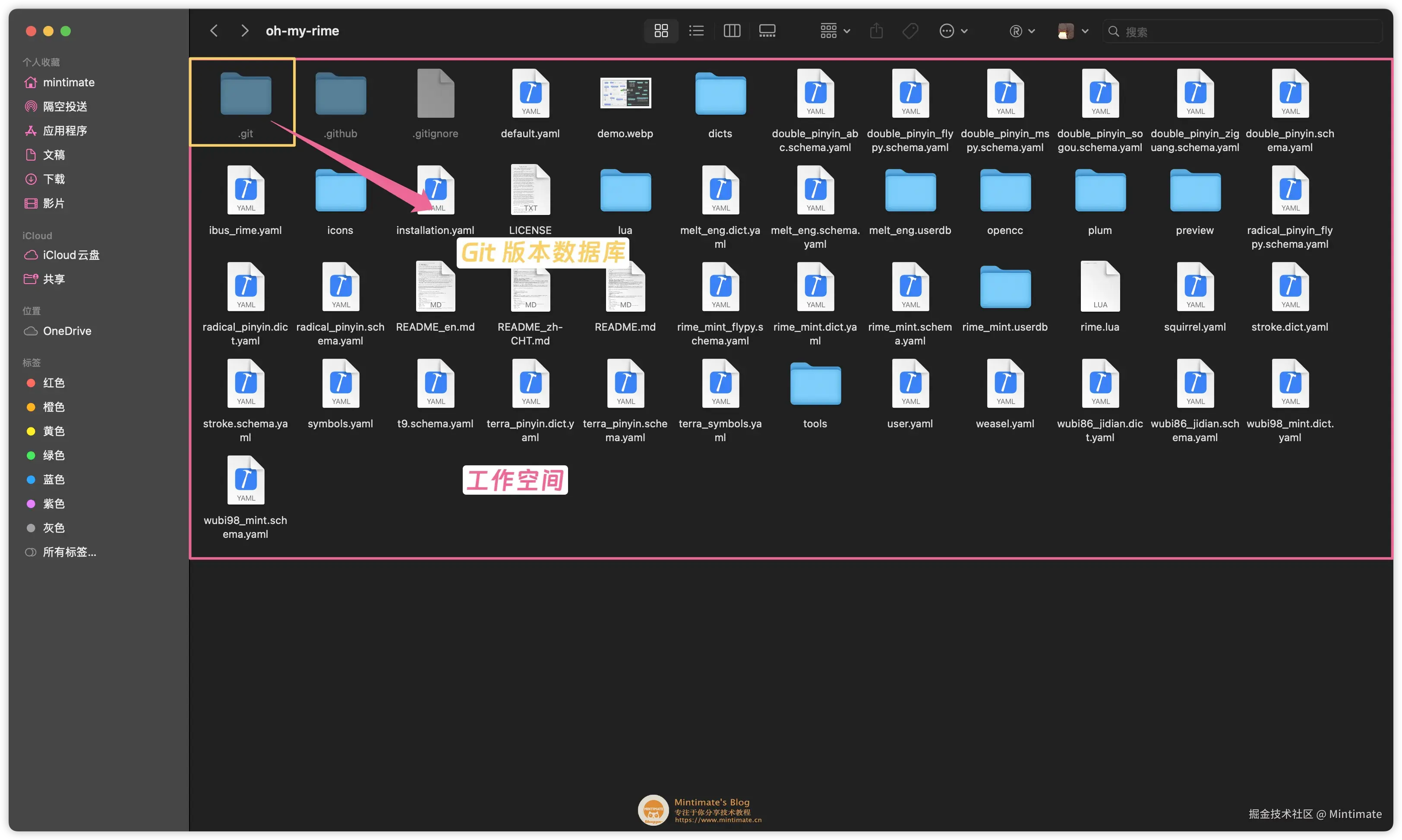Screen dimensions: 1402x840
Task: Expand the more-actions ellipsis menu
Action: coord(953,31)
